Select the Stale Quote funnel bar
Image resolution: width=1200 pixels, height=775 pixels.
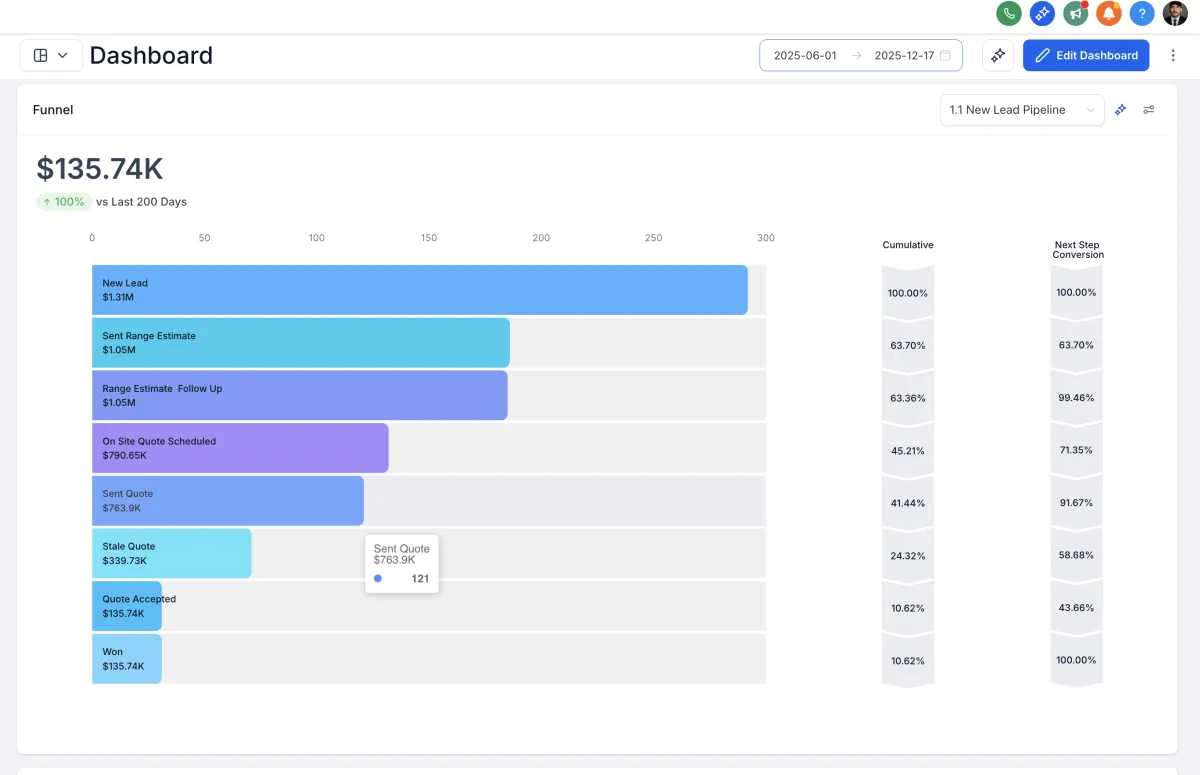(x=171, y=553)
